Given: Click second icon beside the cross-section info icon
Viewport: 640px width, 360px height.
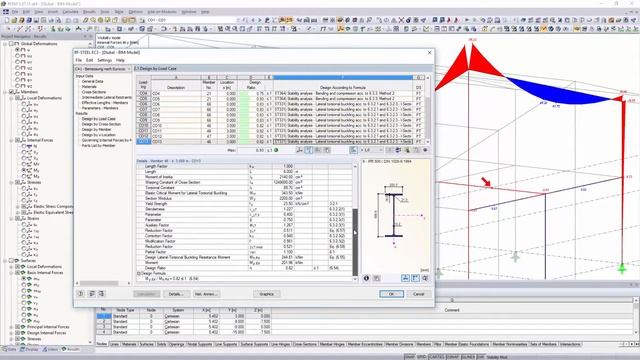Looking at the screenshot, I should click(x=376, y=278).
